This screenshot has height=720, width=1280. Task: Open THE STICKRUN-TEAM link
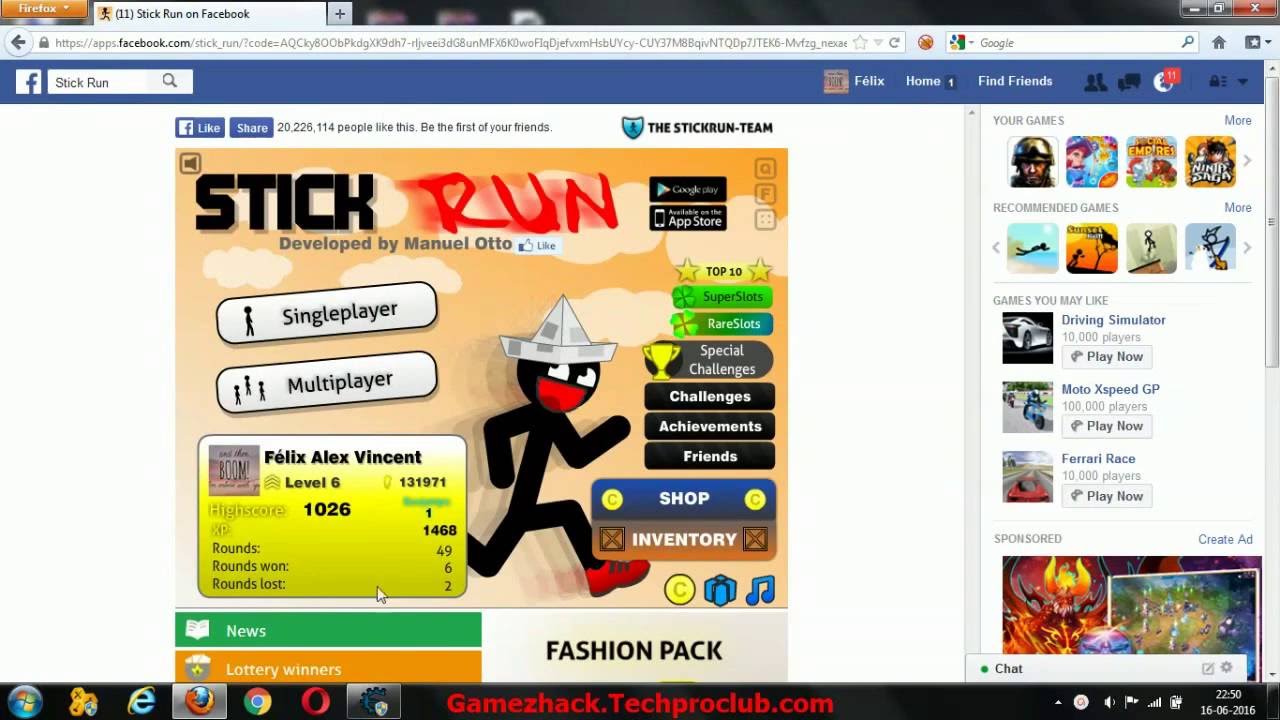pyautogui.click(x=697, y=128)
